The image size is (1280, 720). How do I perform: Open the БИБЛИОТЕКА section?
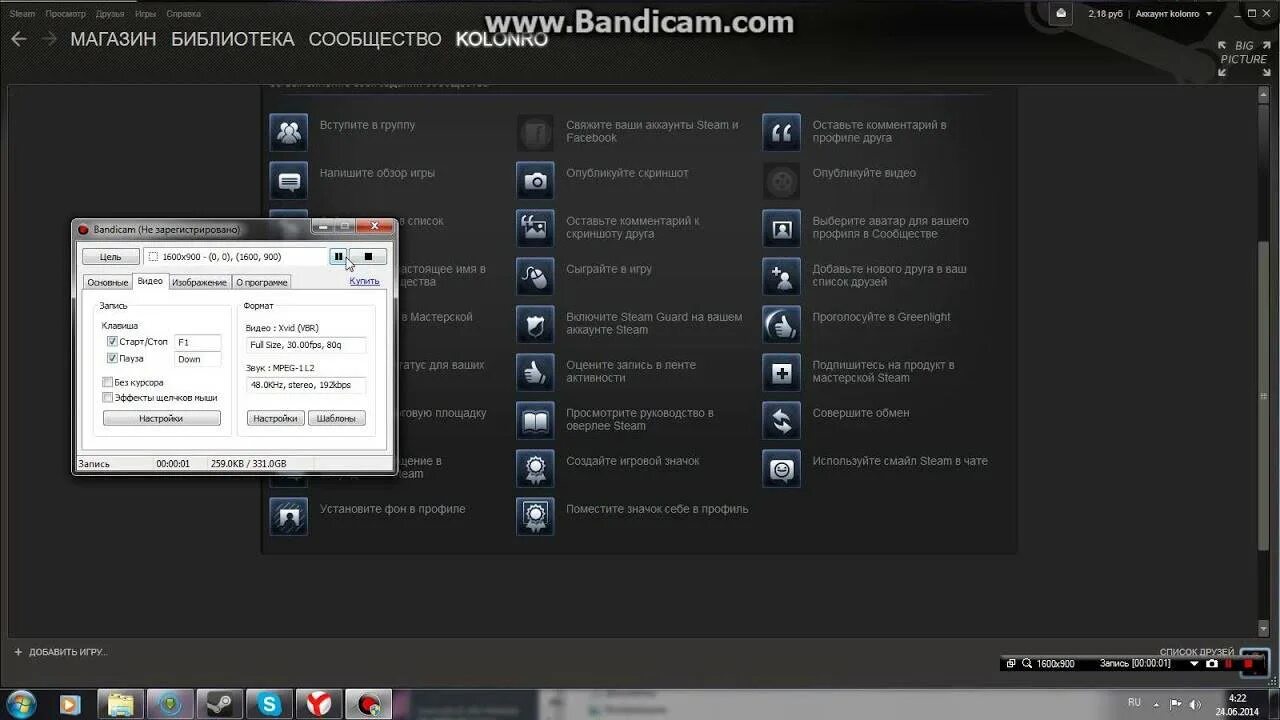click(232, 39)
